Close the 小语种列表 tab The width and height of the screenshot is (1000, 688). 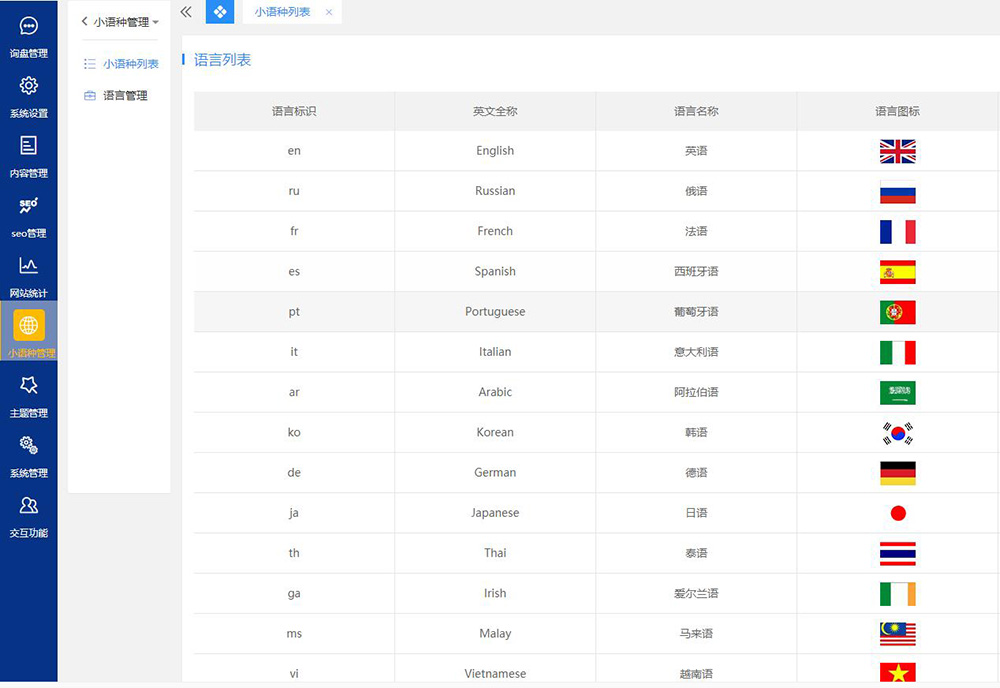[329, 13]
